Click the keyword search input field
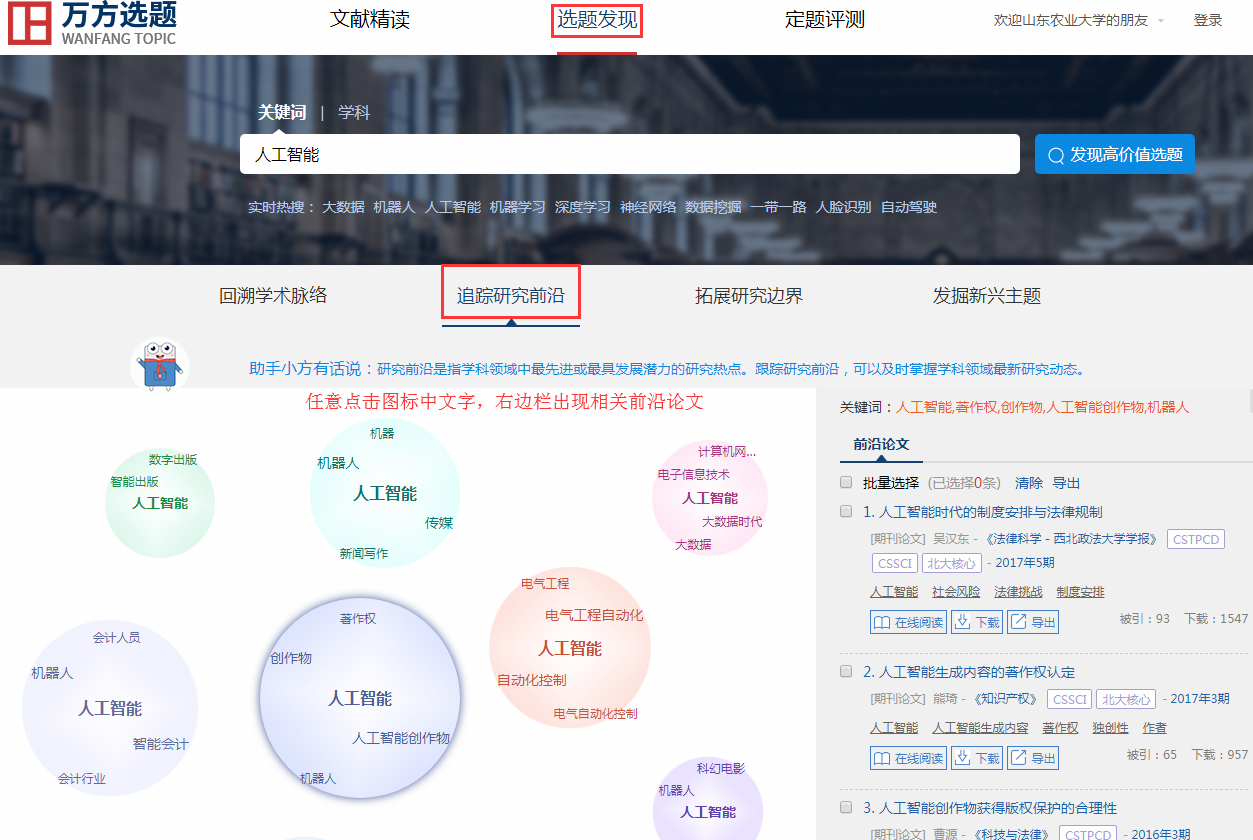The width and height of the screenshot is (1253, 840). [x=629, y=155]
